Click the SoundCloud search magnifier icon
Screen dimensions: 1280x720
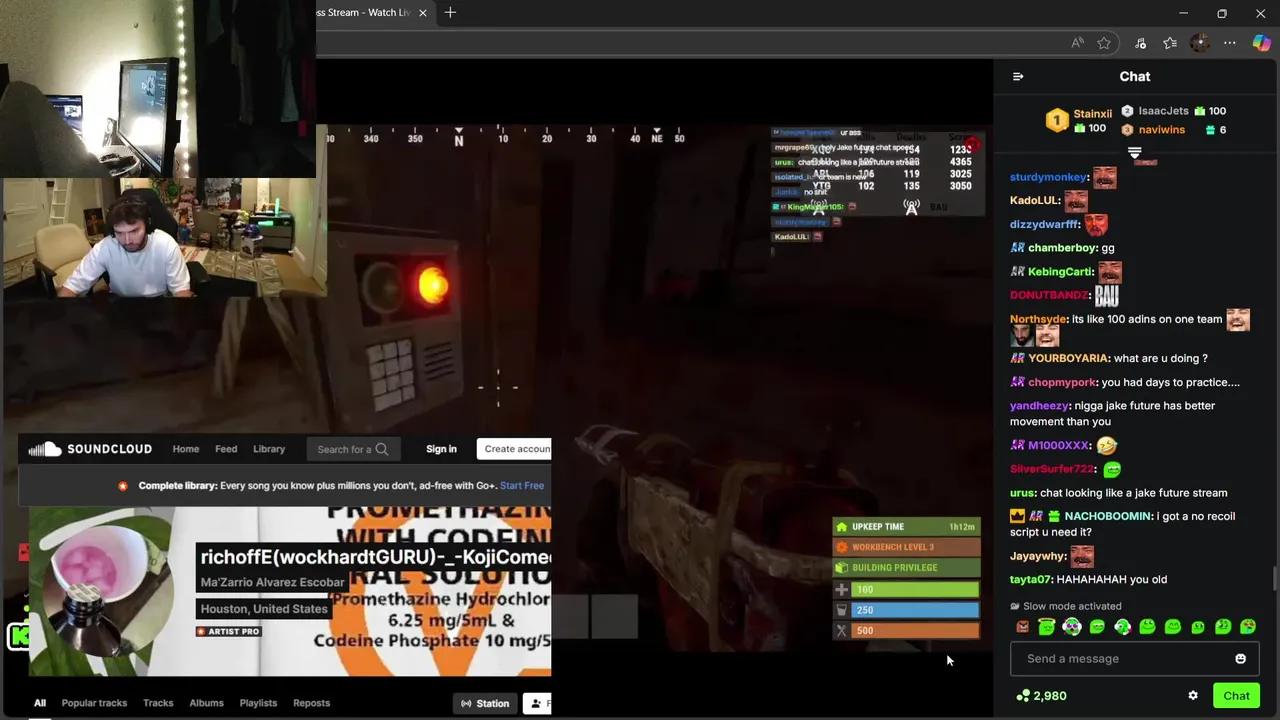coord(381,449)
